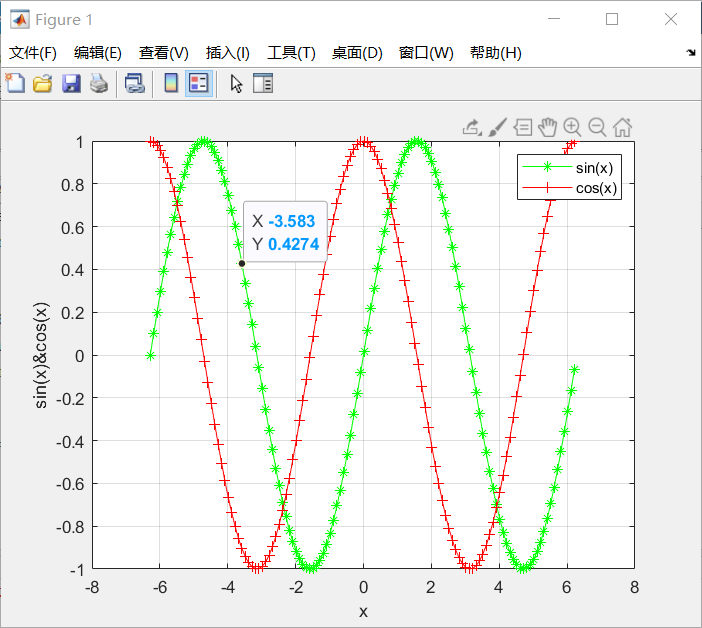
Task: Click the Y 0.4274 value in data tip
Action: click(293, 244)
